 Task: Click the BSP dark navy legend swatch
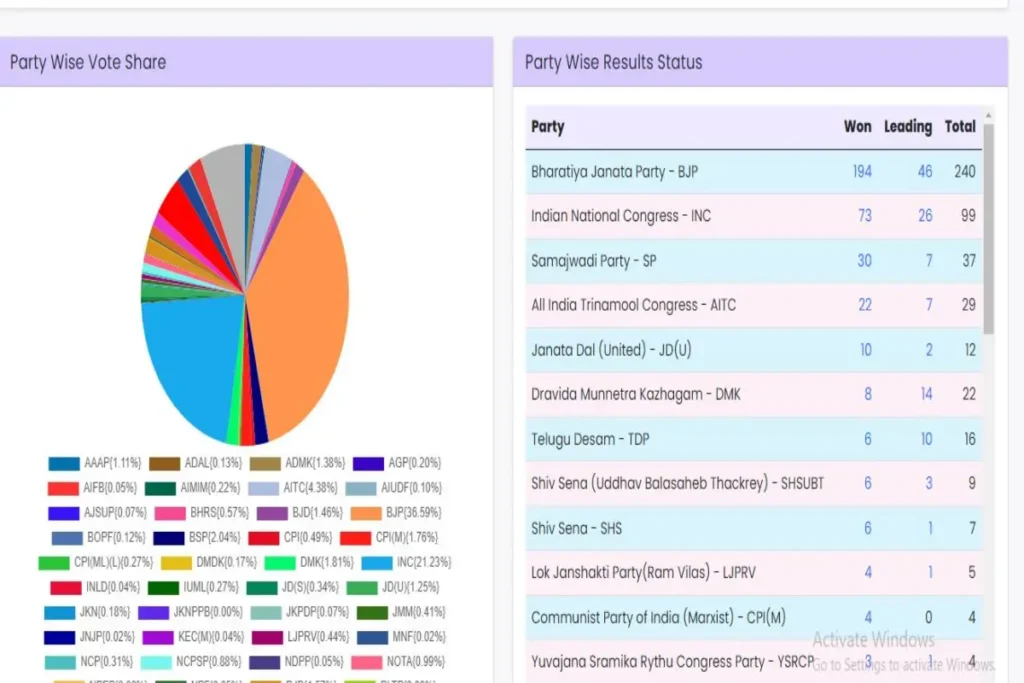(x=168, y=538)
